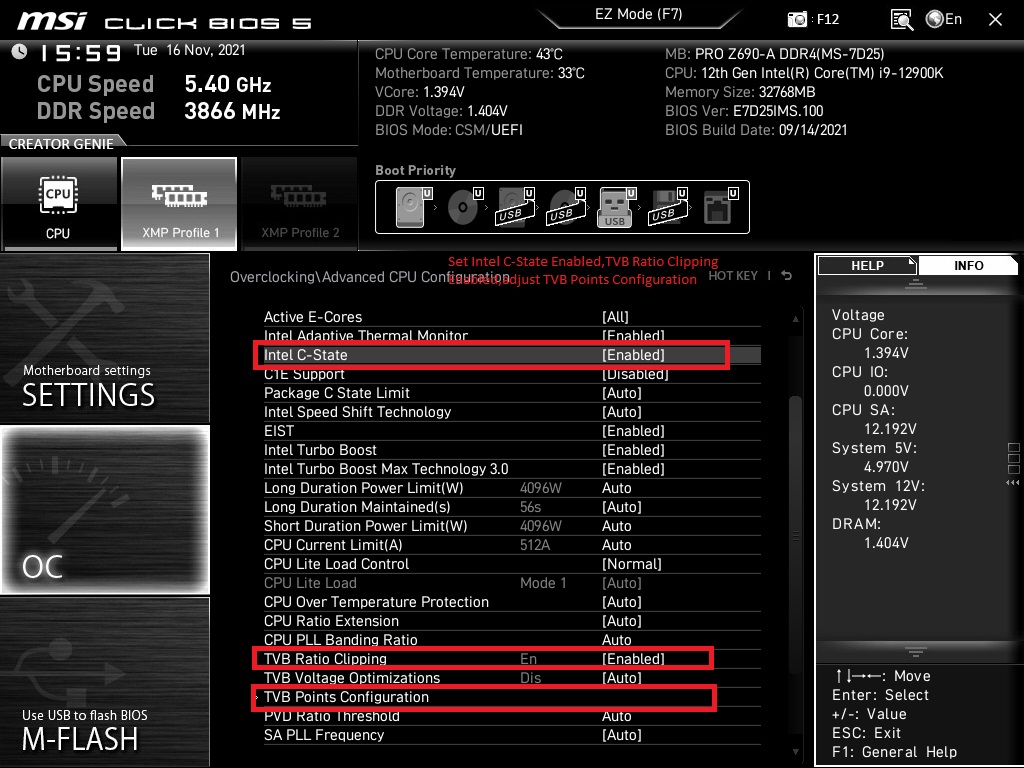Switch to EZ Mode (F7)
The height and width of the screenshot is (768, 1024).
(638, 14)
